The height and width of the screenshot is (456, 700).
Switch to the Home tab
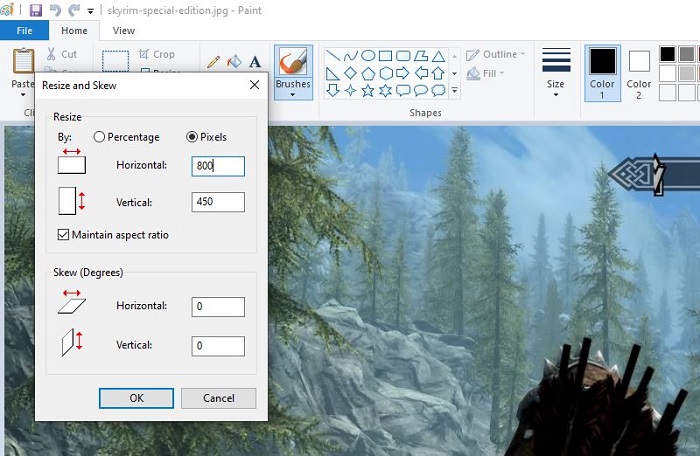click(x=74, y=30)
